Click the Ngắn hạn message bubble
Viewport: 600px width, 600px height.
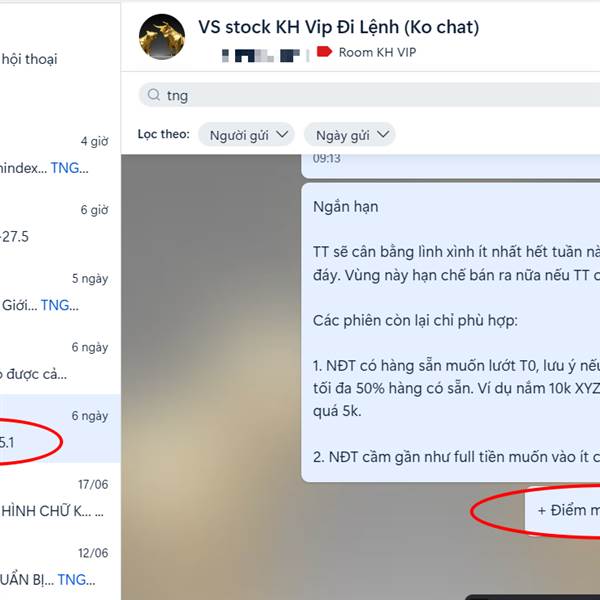point(450,332)
